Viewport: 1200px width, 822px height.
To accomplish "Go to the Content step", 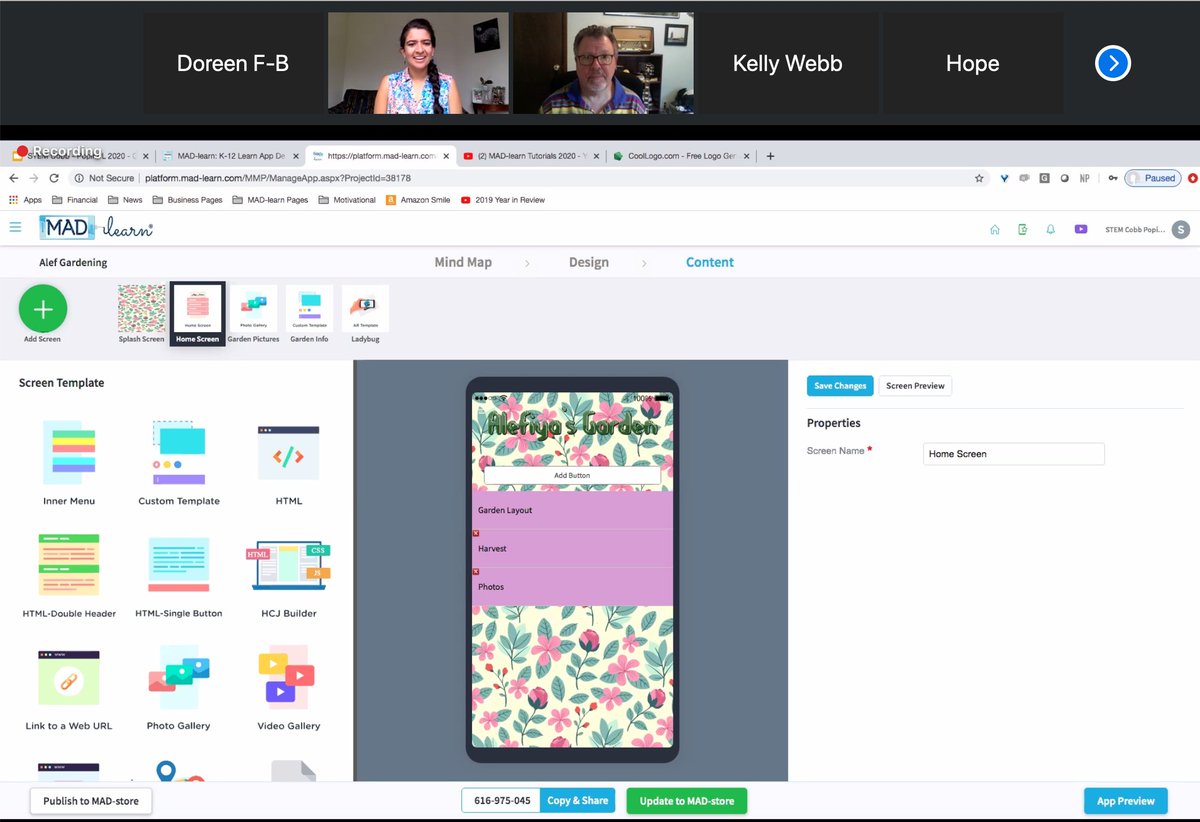I will [x=710, y=262].
